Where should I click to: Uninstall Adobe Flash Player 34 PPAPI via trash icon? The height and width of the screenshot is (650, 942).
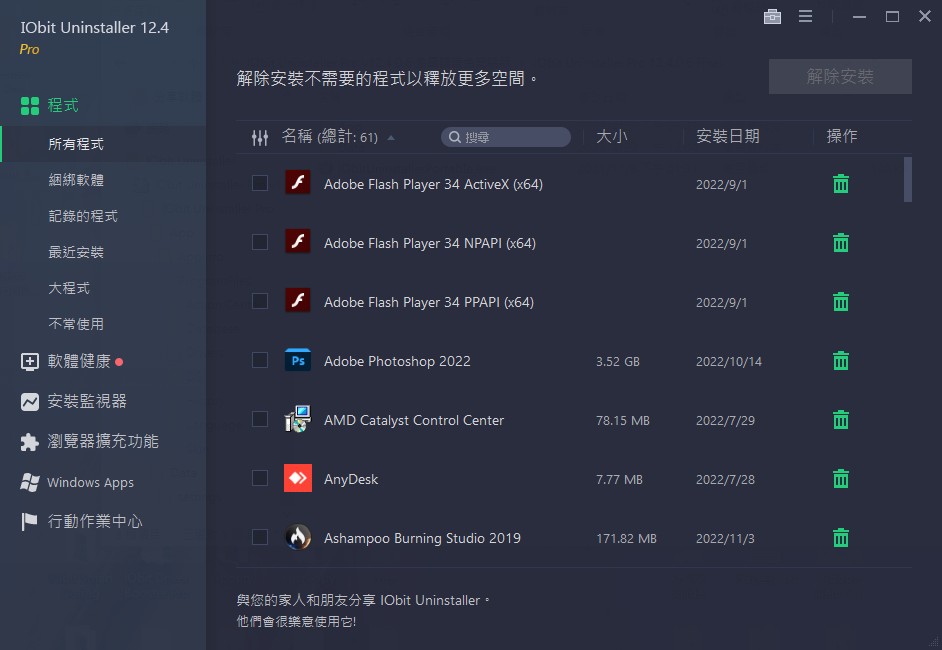point(840,302)
